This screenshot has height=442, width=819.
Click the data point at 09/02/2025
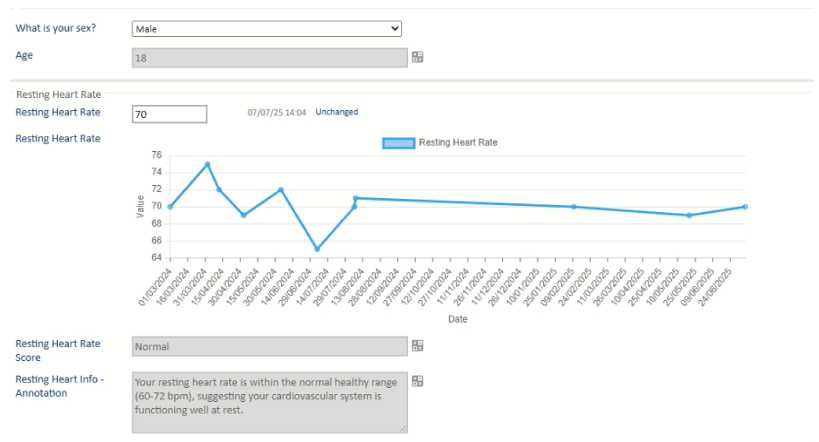573,207
